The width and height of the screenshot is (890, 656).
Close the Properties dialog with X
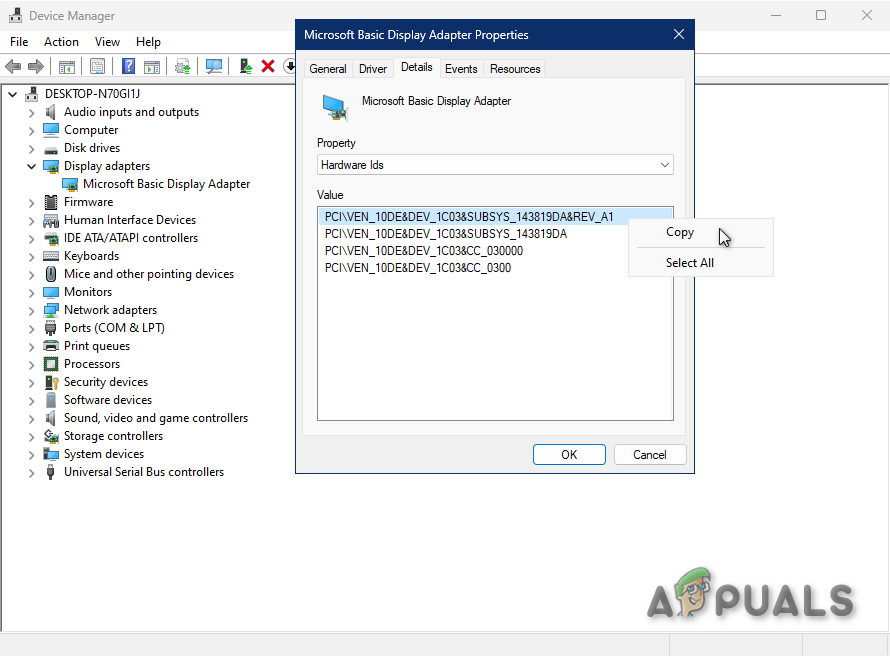679,35
